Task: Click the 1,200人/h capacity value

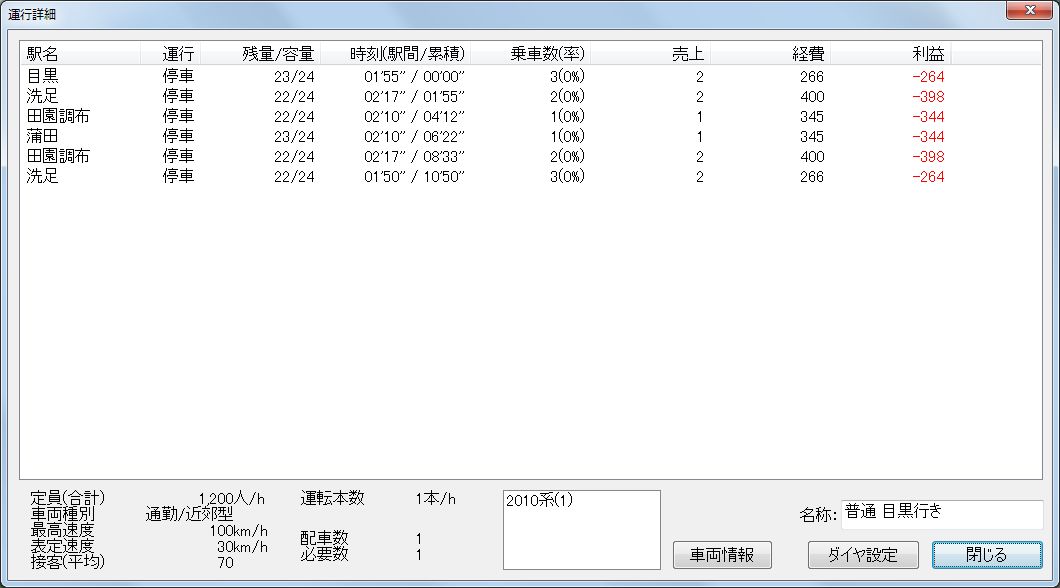Action: pyautogui.click(x=231, y=499)
